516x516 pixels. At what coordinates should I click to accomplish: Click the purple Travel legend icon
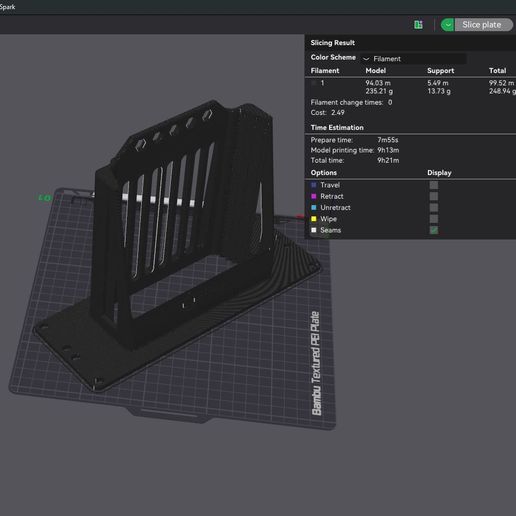point(314,185)
